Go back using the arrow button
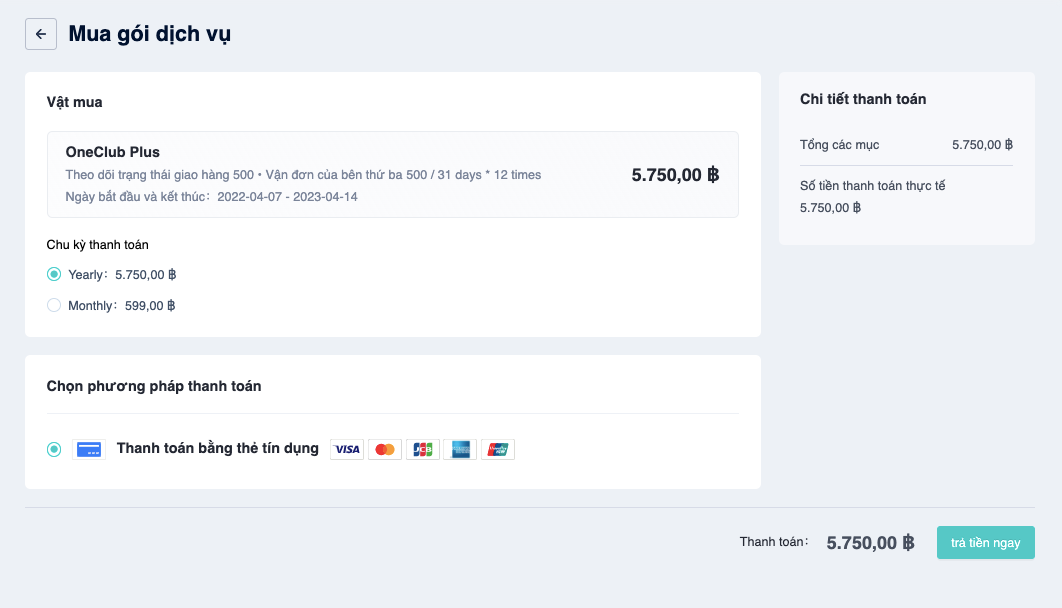 (x=41, y=34)
